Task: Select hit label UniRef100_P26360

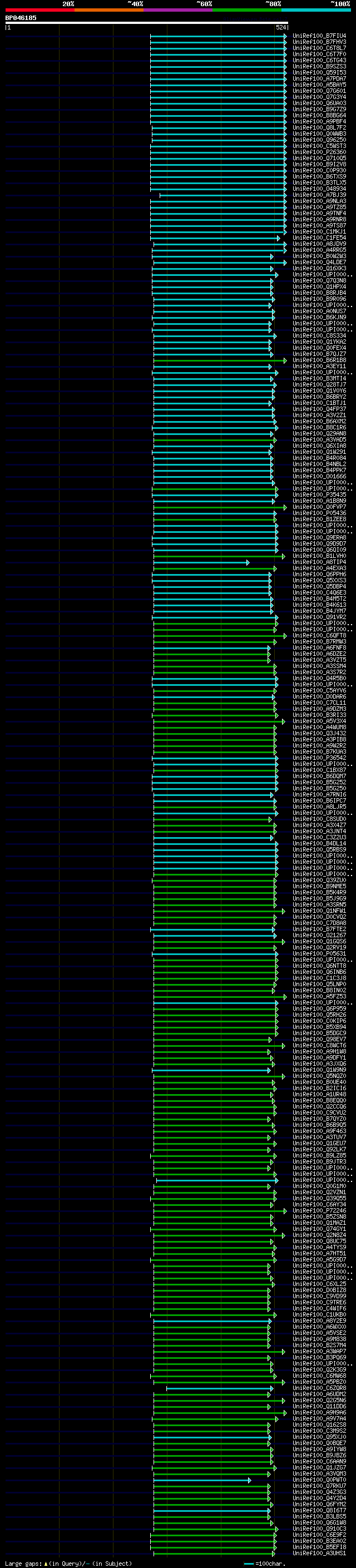Action: tap(319, 152)
